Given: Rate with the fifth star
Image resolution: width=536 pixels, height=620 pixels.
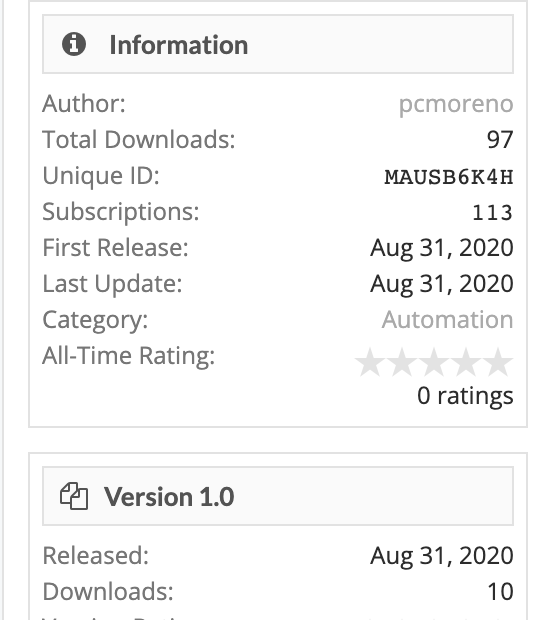Looking at the screenshot, I should 498,362.
